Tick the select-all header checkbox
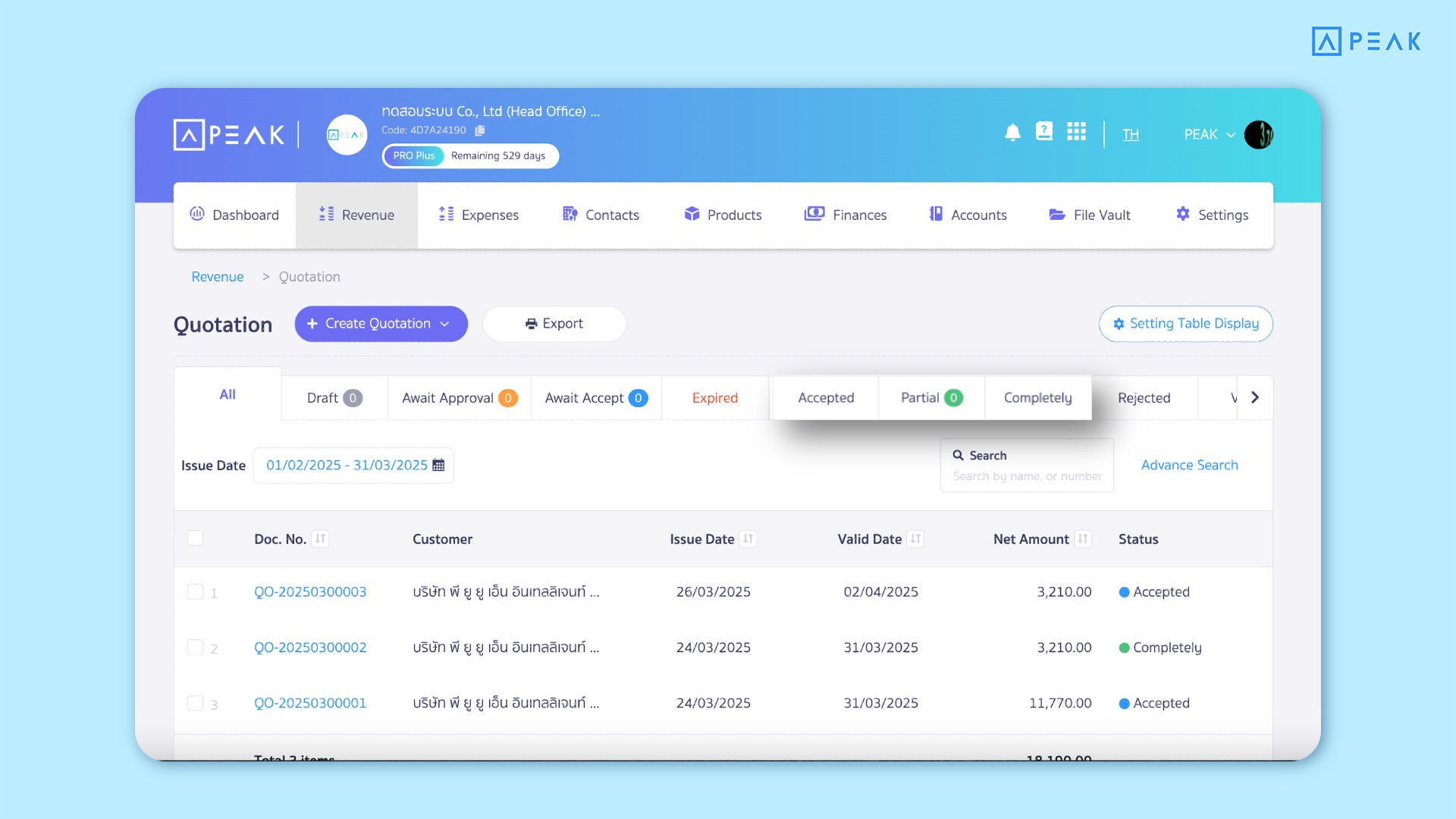 [196, 538]
